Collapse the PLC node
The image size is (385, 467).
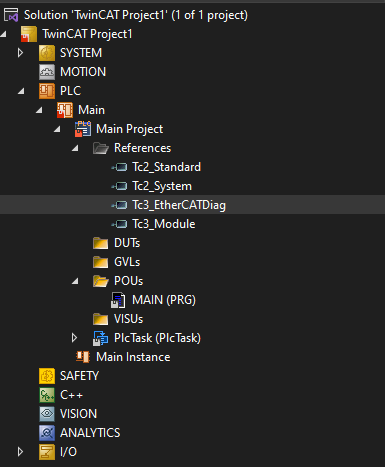pyautogui.click(x=21, y=91)
